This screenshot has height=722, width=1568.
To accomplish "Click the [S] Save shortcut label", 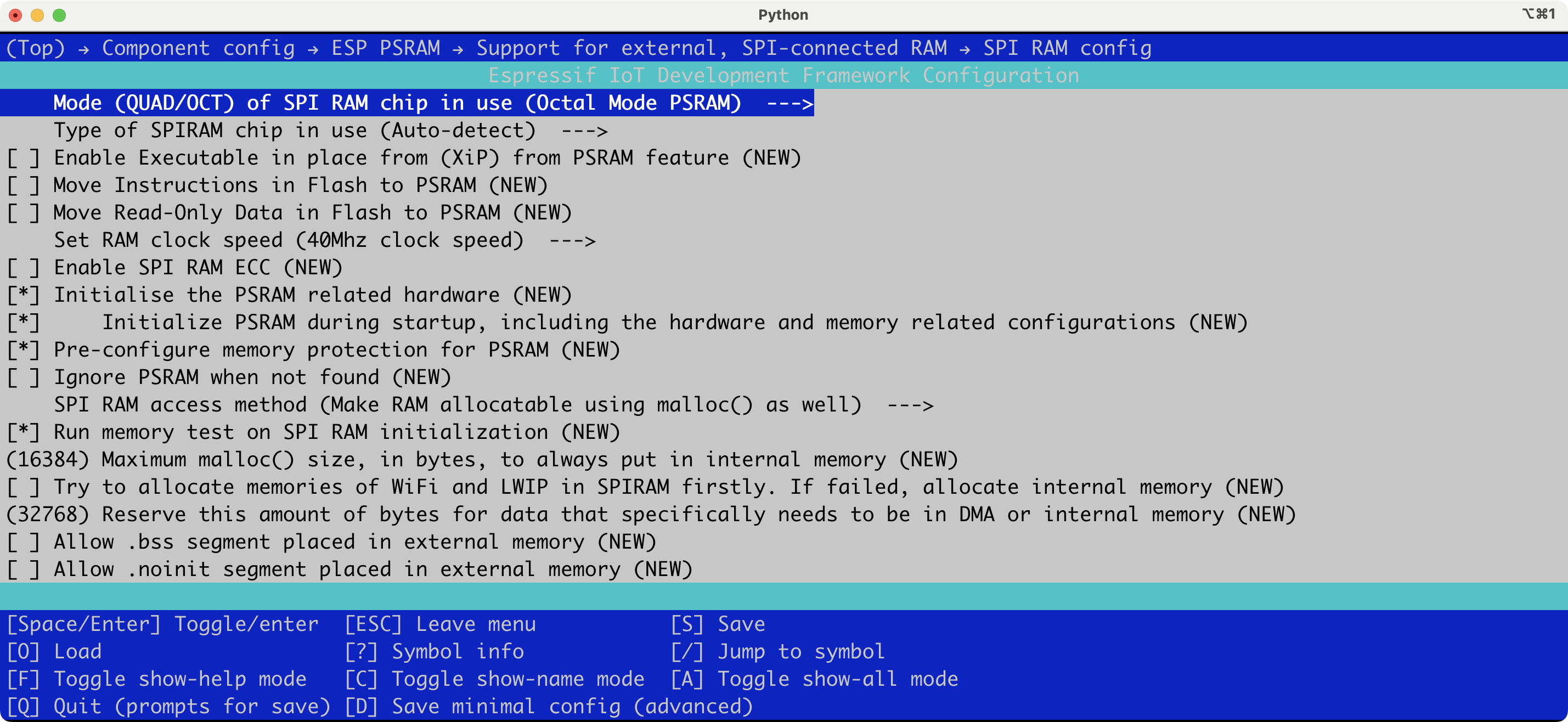I will pos(718,624).
